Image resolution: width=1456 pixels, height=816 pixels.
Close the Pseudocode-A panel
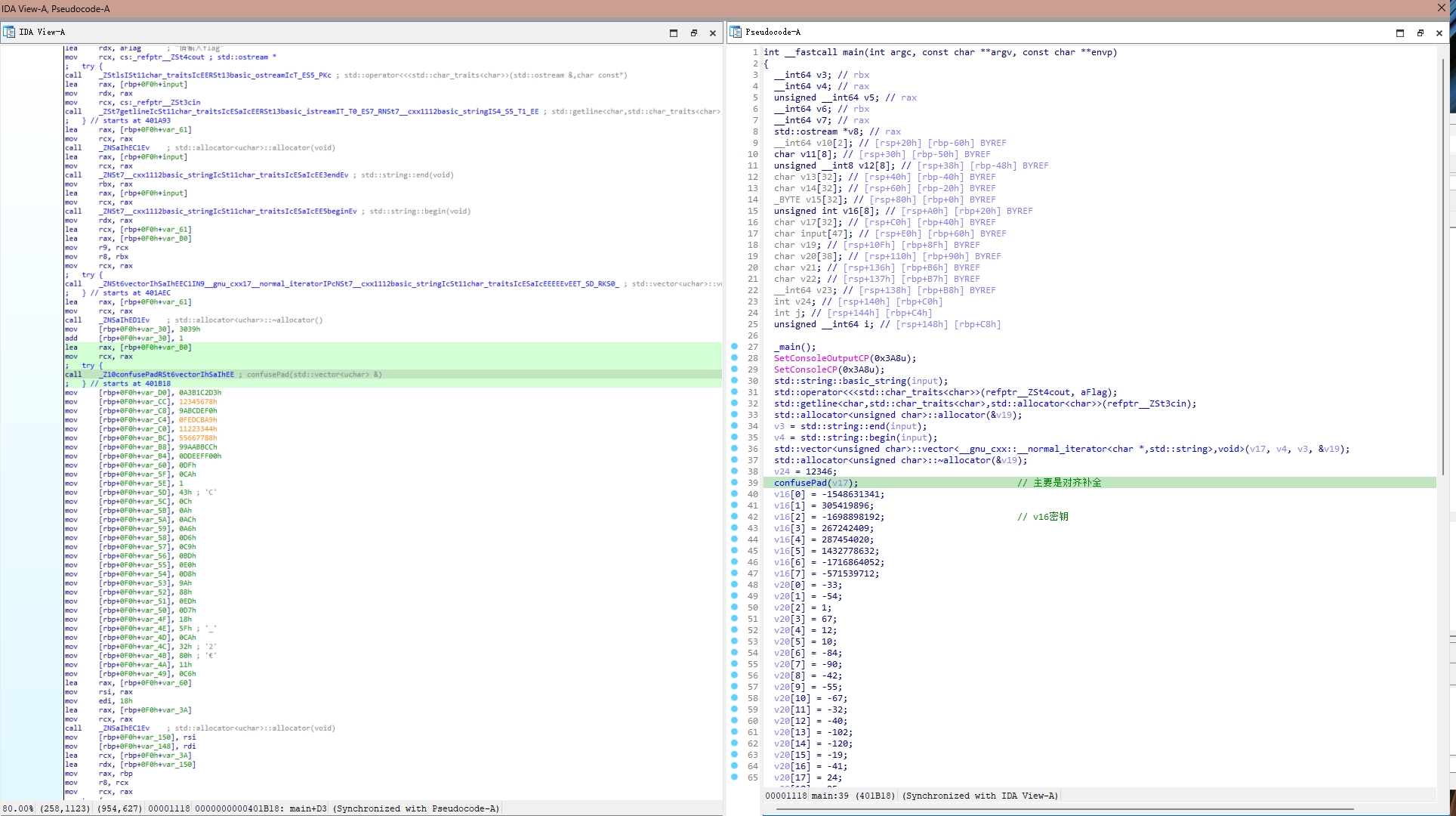pyautogui.click(x=1439, y=32)
